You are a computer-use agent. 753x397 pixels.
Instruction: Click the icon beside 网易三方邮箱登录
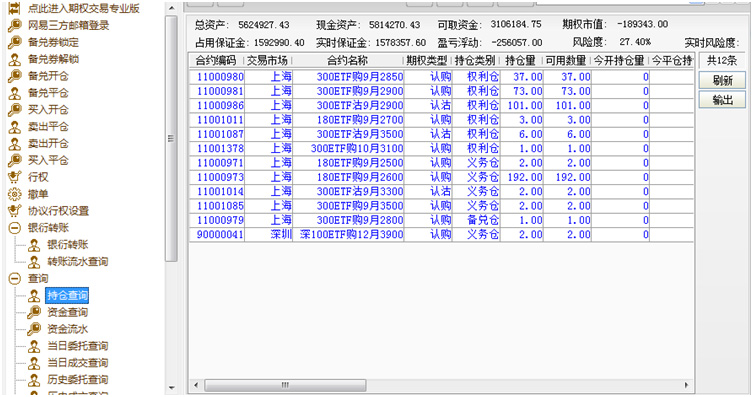click(x=15, y=25)
